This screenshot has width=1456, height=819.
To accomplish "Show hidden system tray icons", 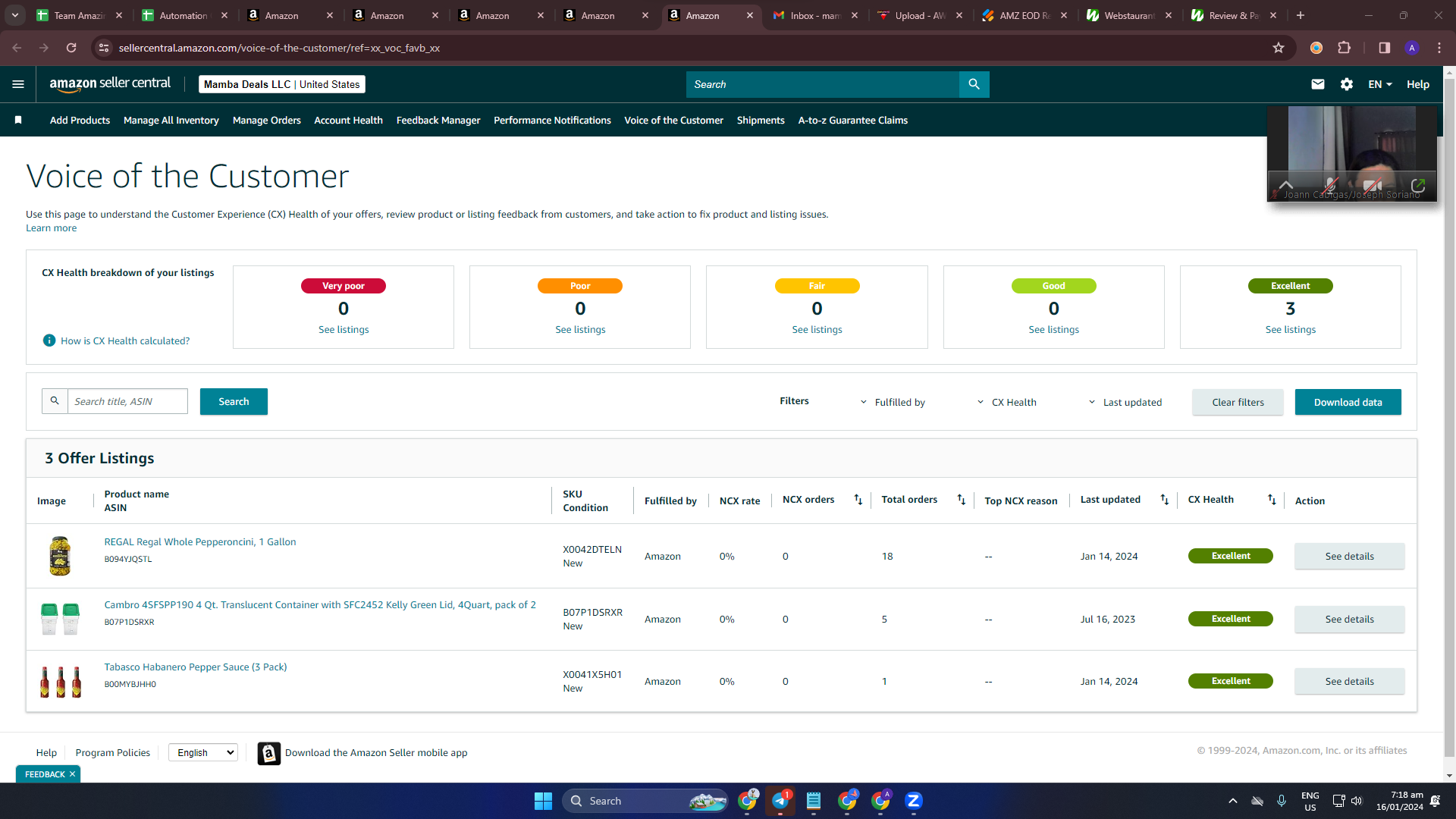I will [x=1233, y=801].
